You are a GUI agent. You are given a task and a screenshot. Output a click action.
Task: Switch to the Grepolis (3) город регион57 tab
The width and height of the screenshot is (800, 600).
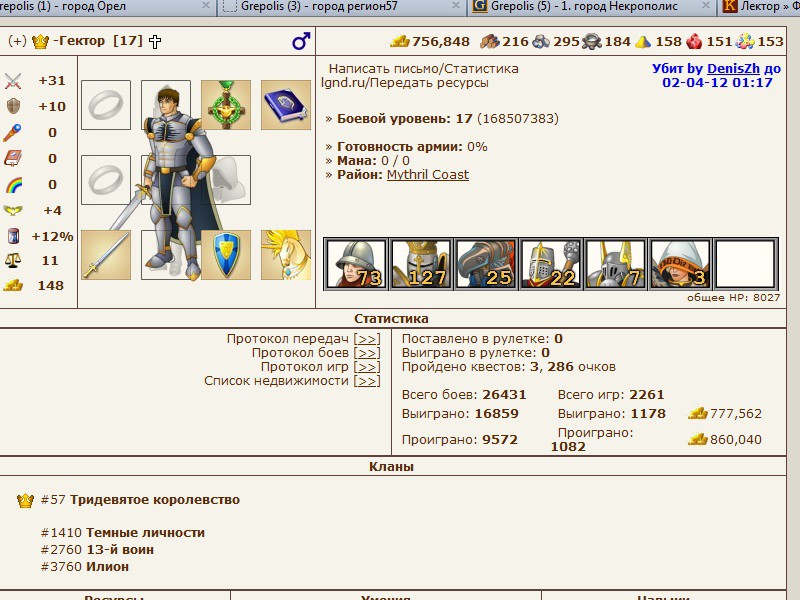coord(342,7)
